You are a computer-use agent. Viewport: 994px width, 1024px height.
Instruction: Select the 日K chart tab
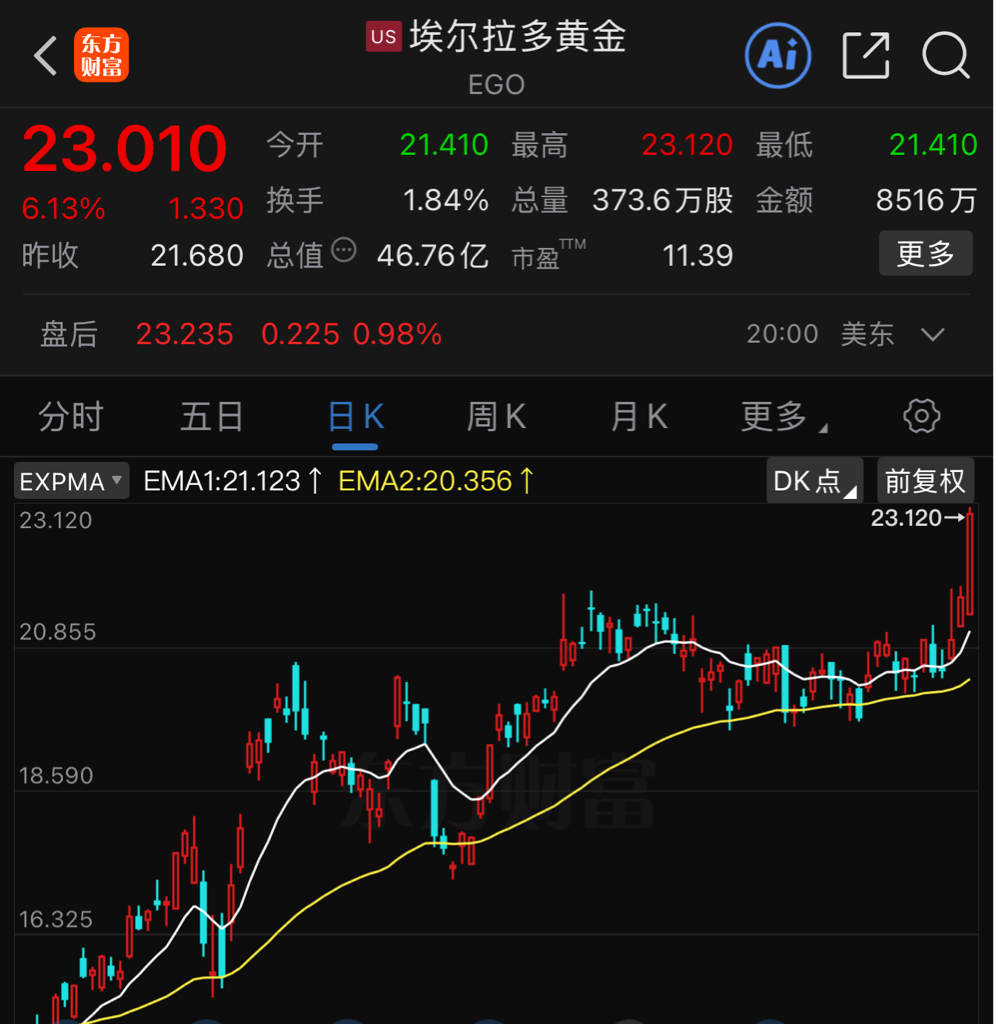coord(355,417)
